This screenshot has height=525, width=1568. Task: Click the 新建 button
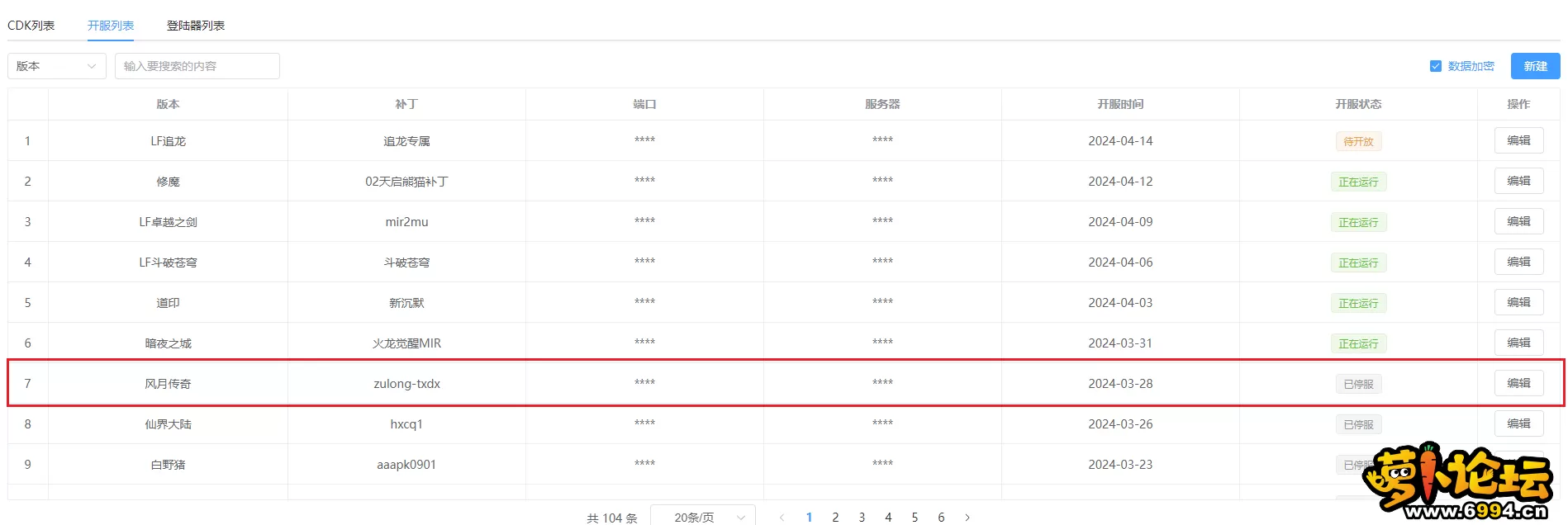(1536, 66)
